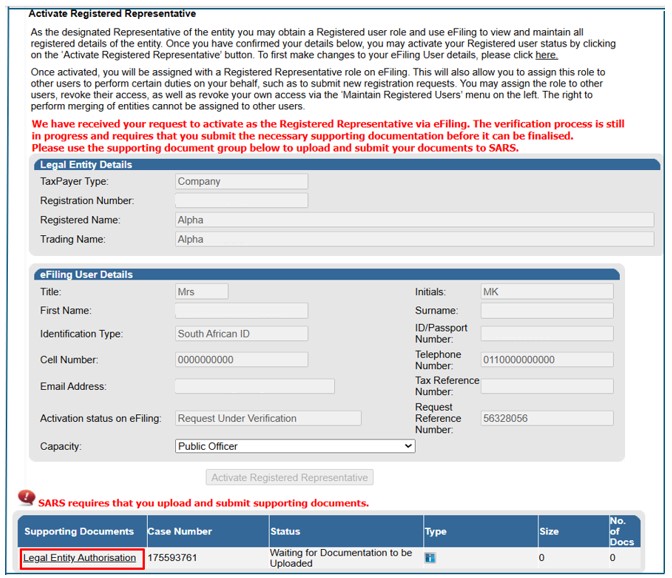Click the Tax Reference Number field

pyautogui.click(x=547, y=386)
